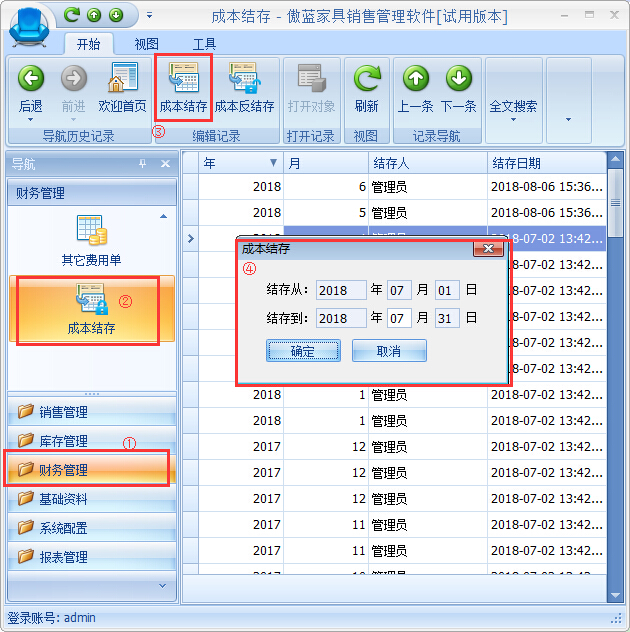Screen dimensions: 630x632
Task: Click the 年 column sort arrow
Action: click(x=273, y=163)
